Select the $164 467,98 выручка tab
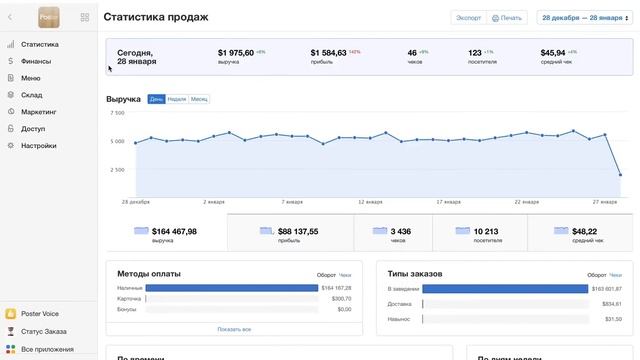640x360 pixels. [x=166, y=233]
